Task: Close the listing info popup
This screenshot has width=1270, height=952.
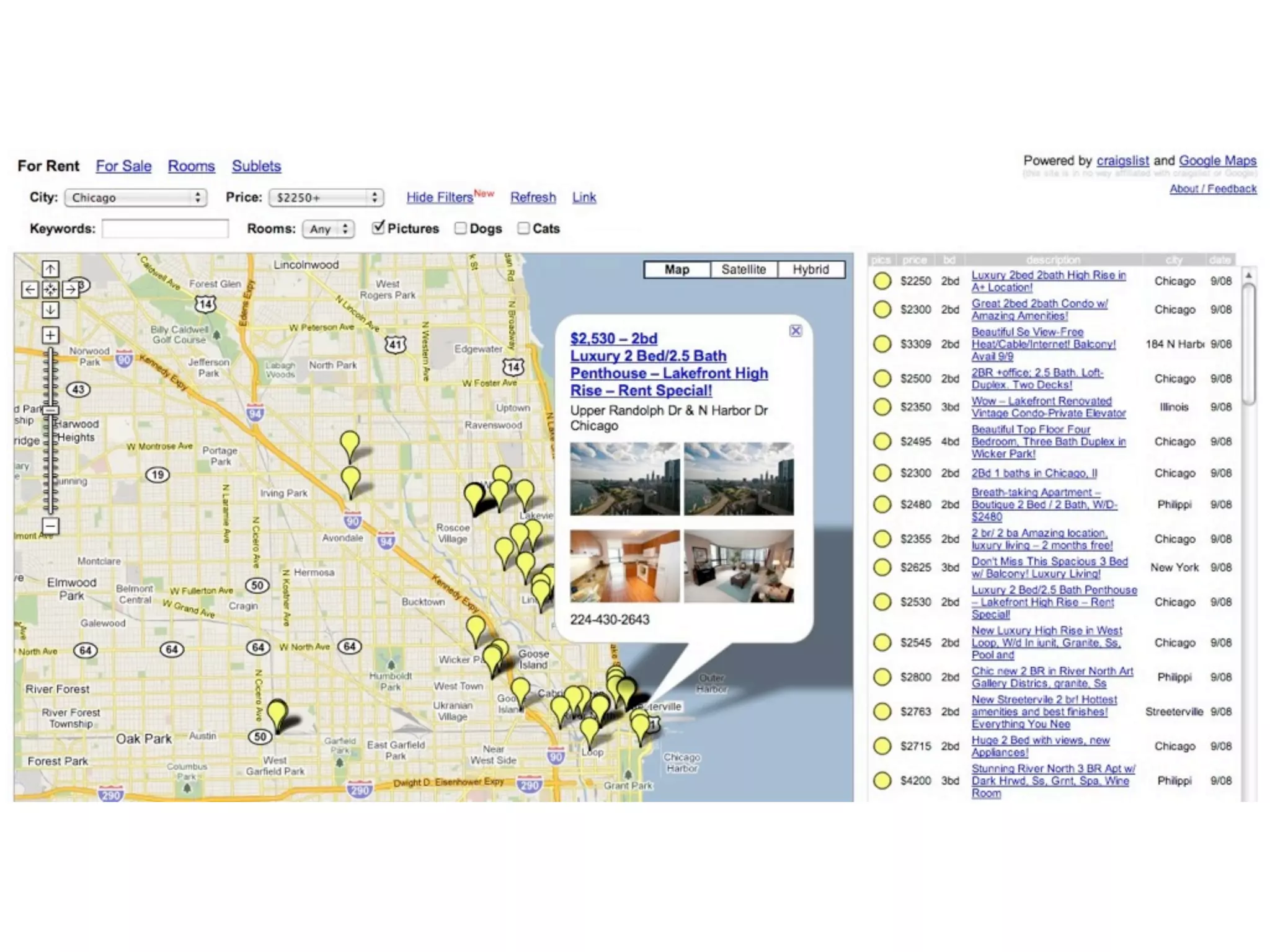Action: tap(796, 330)
